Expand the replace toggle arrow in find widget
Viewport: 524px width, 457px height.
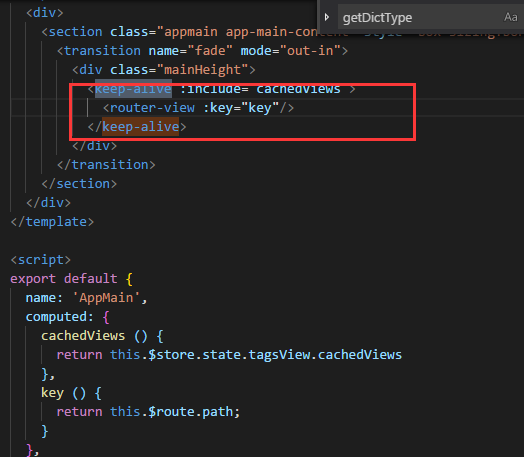click(327, 17)
